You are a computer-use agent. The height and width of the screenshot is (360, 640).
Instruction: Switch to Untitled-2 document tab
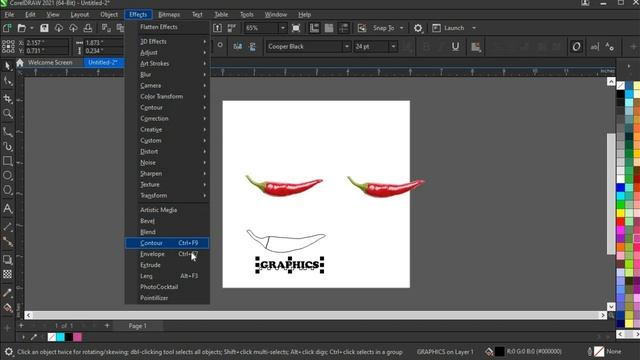[x=103, y=62]
